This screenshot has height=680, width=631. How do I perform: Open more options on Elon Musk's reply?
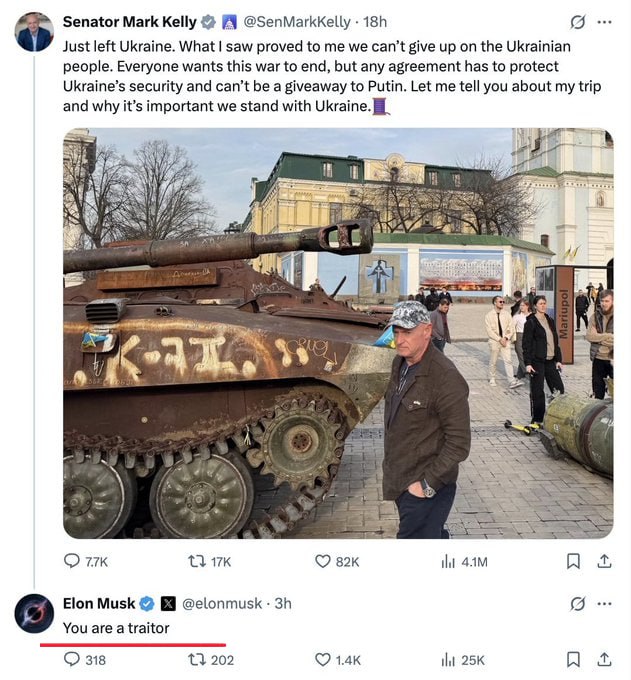[605, 603]
